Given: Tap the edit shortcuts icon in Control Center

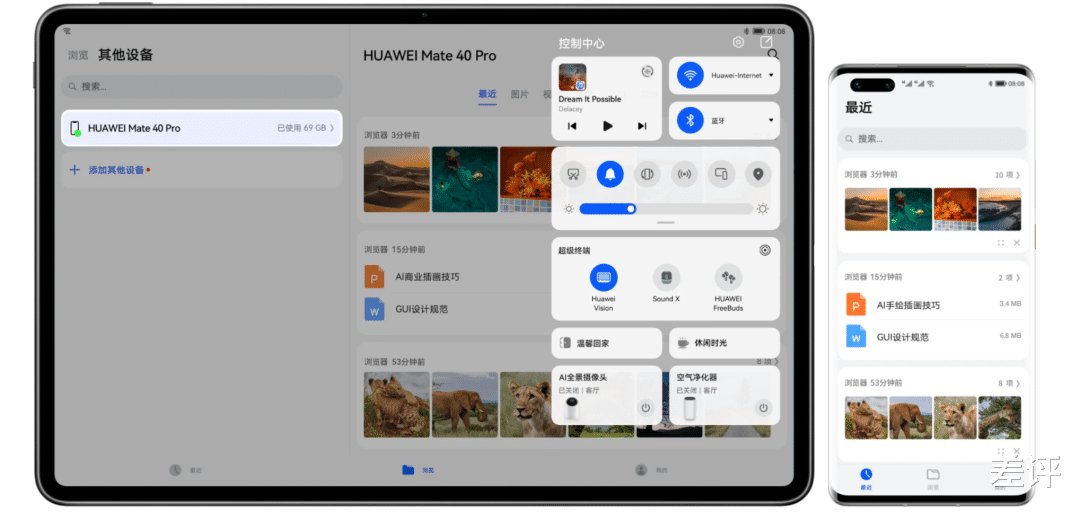Looking at the screenshot, I should [x=766, y=43].
